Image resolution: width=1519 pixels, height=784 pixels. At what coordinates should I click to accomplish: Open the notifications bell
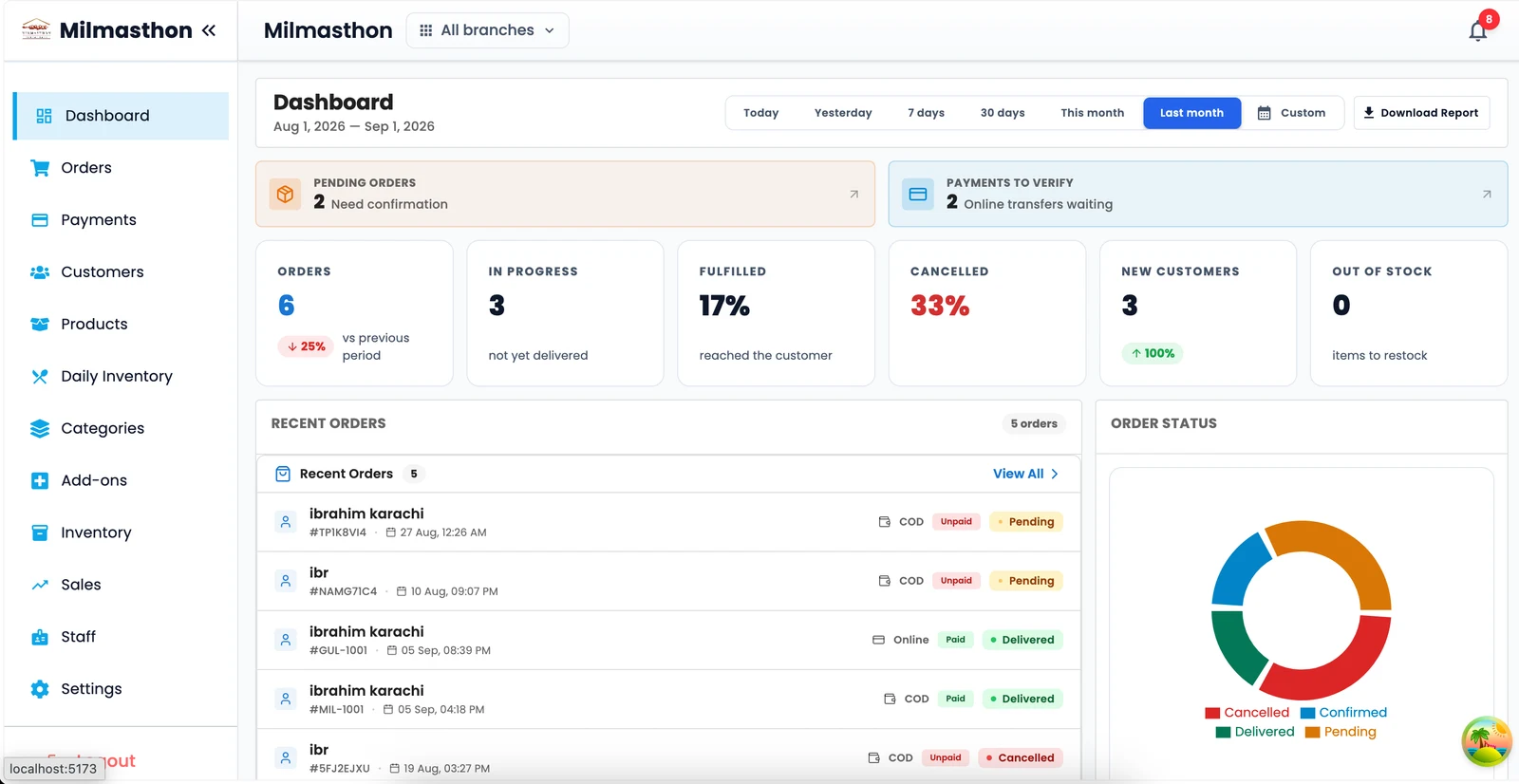(x=1478, y=31)
